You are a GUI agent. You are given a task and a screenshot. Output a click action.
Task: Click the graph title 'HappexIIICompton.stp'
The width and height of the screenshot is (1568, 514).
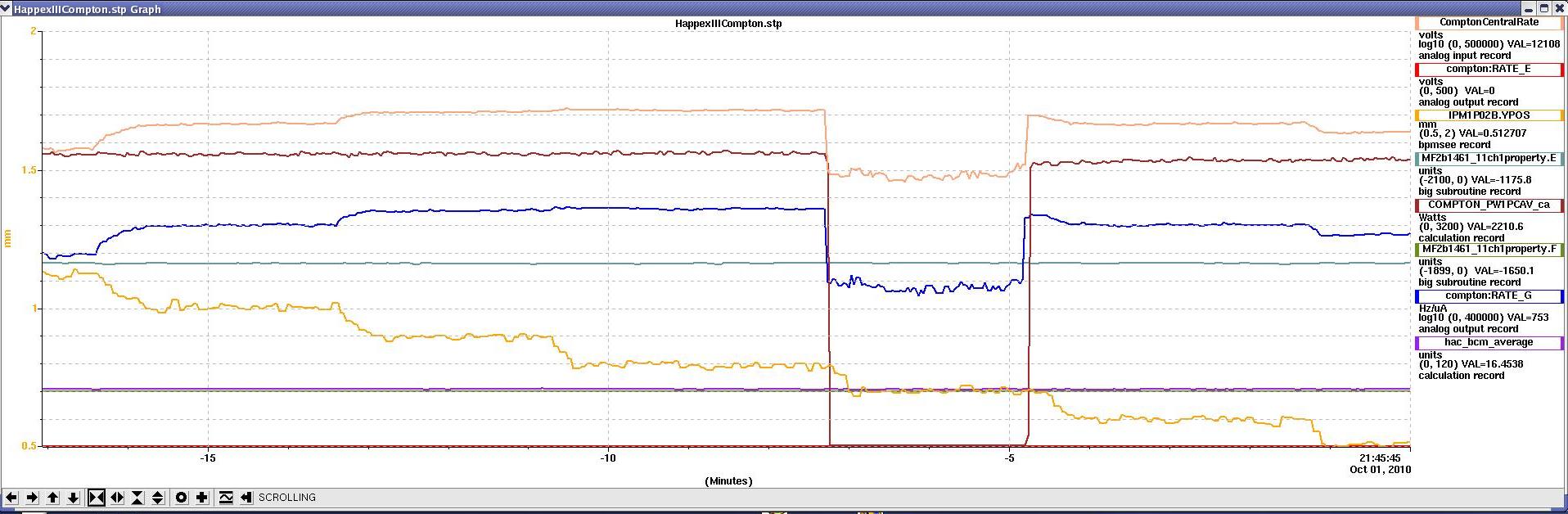(728, 24)
